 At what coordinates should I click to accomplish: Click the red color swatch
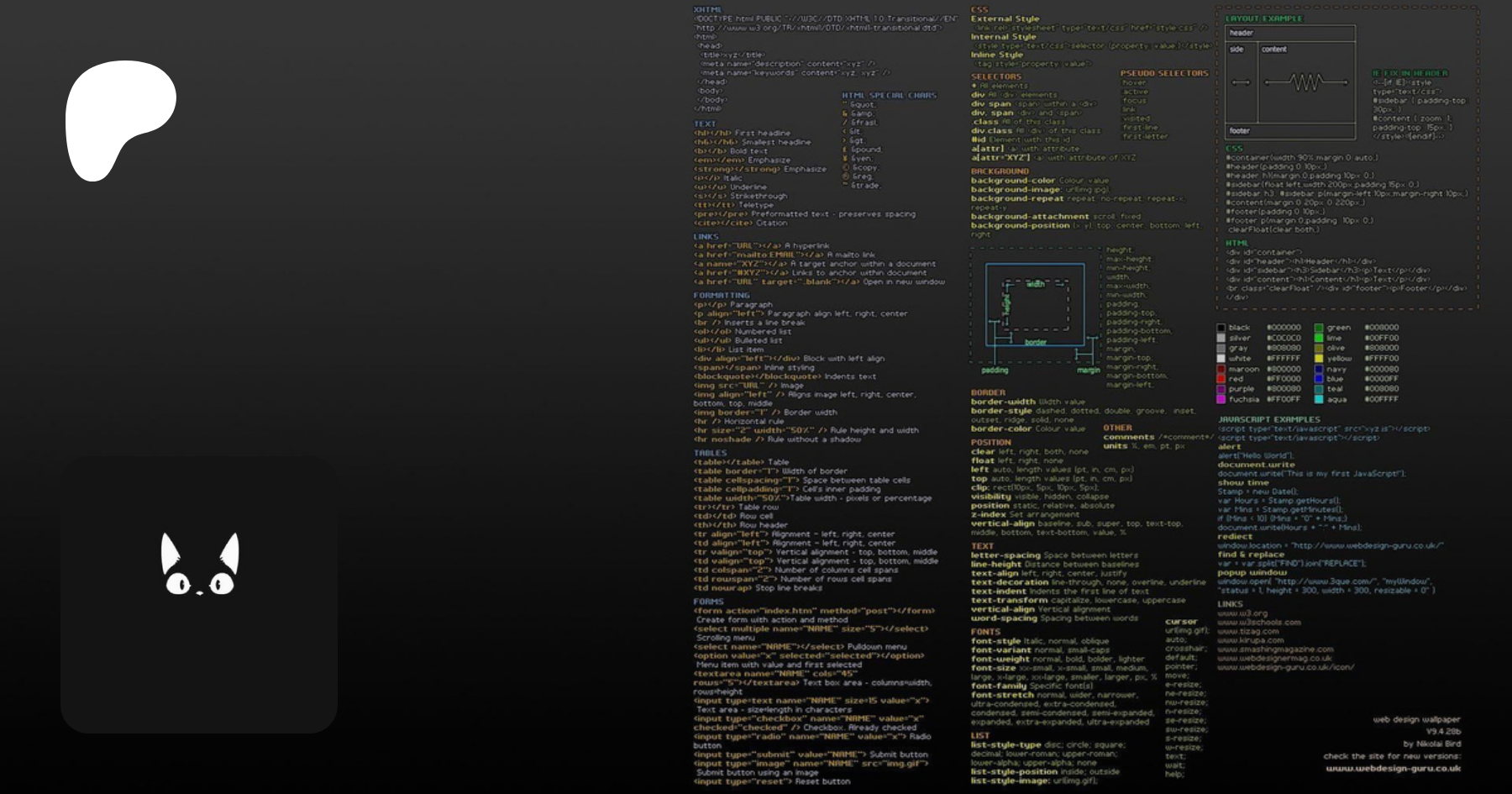click(x=1221, y=379)
